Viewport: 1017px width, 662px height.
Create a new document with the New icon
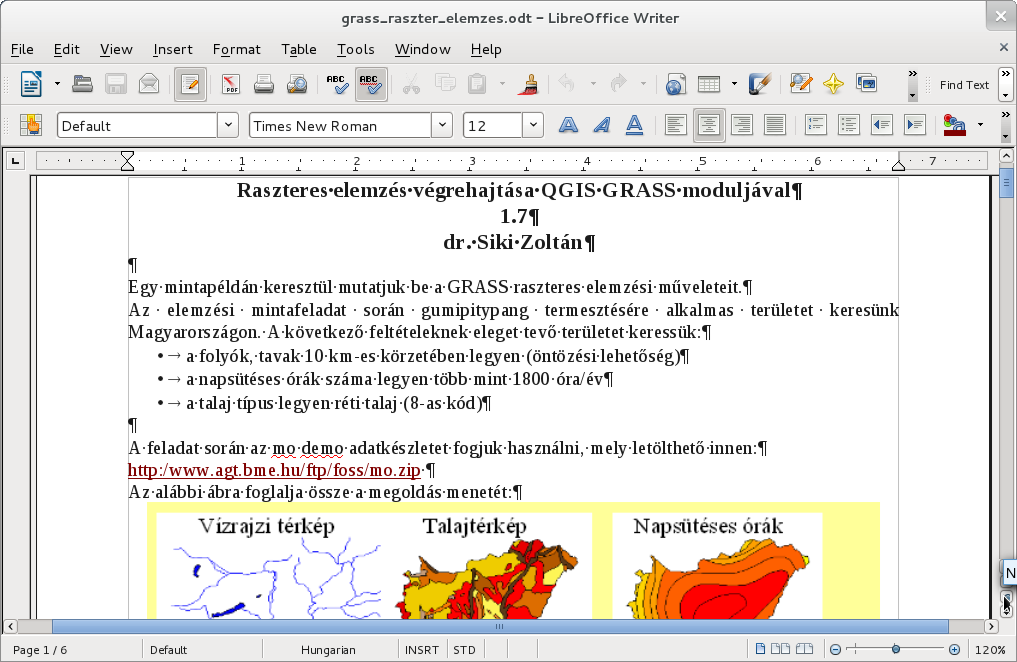click(x=31, y=84)
